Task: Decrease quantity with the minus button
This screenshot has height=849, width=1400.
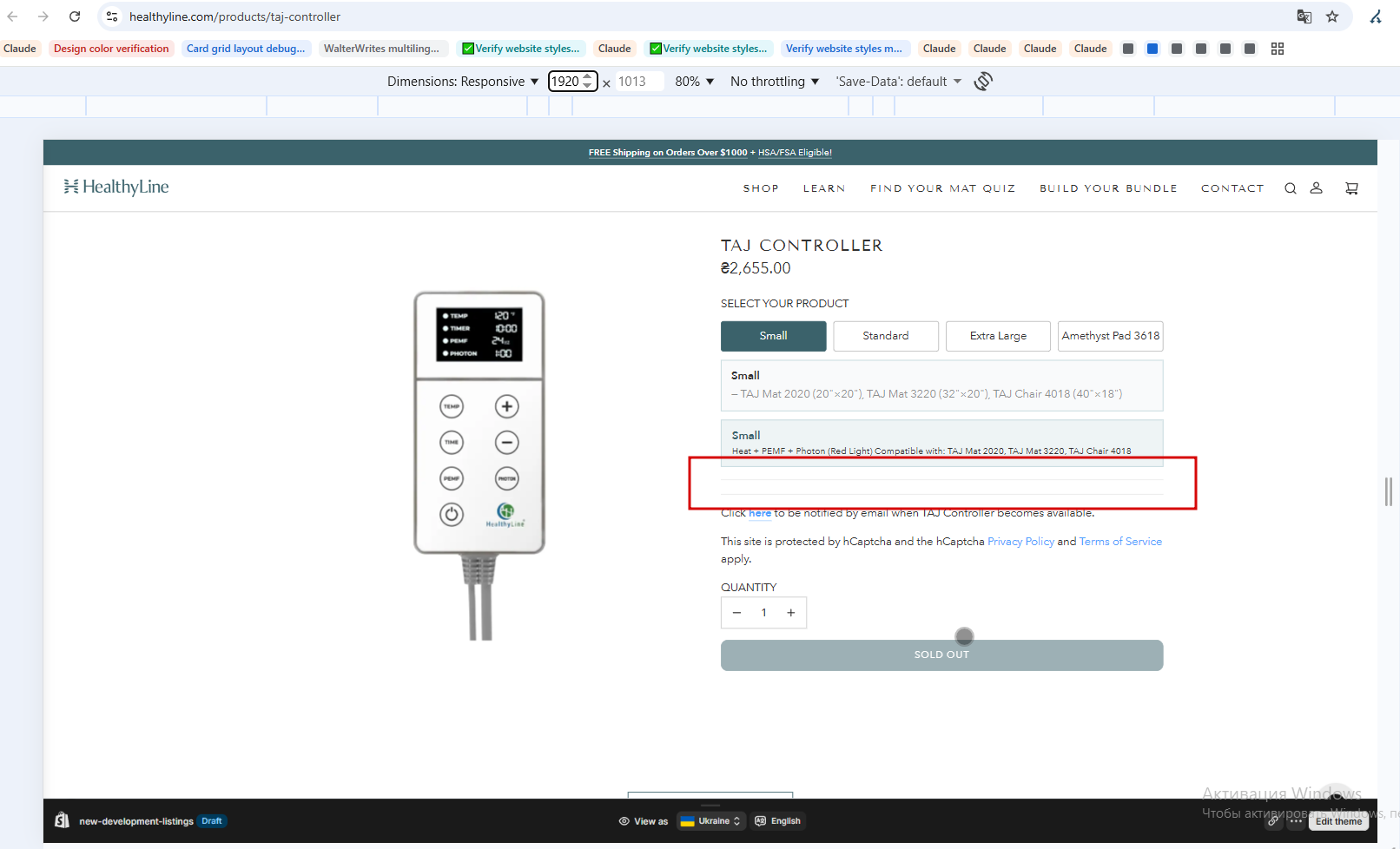Action: coord(736,613)
